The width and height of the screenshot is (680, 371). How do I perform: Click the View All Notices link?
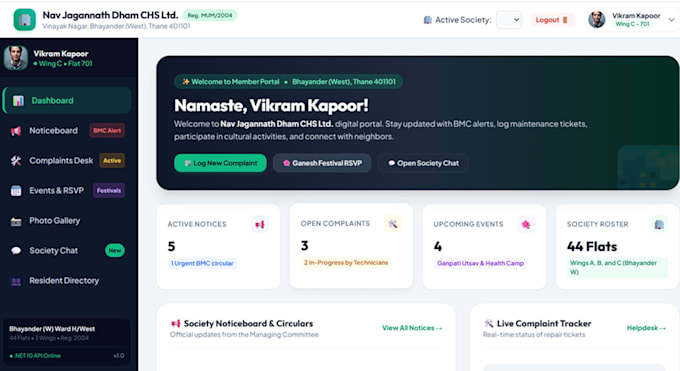point(412,328)
